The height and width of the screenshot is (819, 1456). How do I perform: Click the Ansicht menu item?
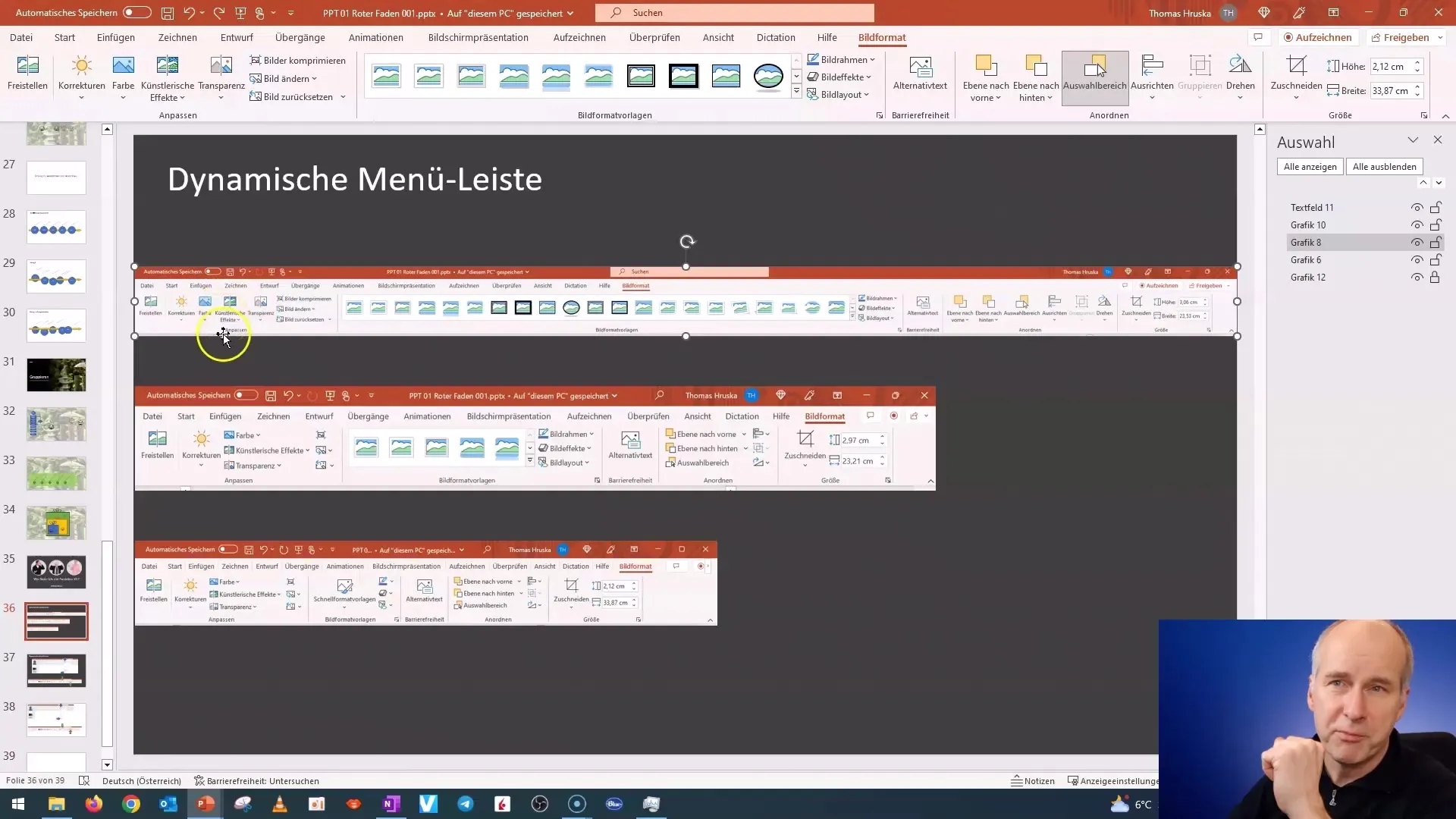coord(718,37)
